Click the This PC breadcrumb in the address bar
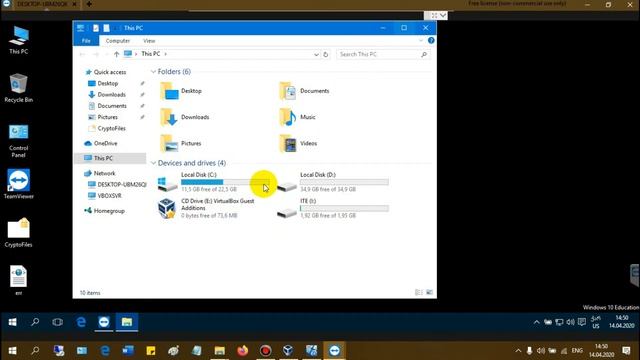Screen dimensions: 640x360 coord(151,54)
